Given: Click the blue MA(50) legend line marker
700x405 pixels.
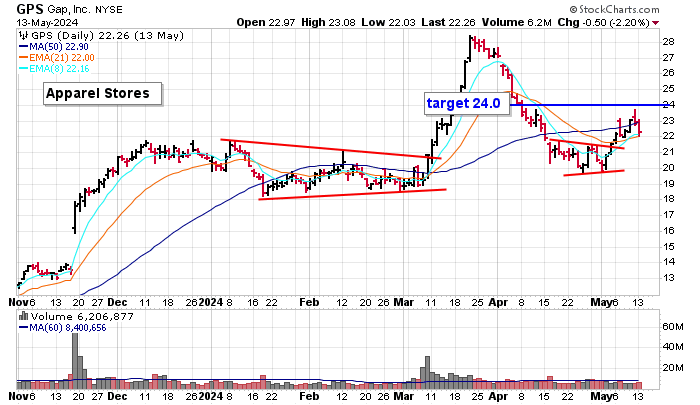Looking at the screenshot, I should pos(24,47).
